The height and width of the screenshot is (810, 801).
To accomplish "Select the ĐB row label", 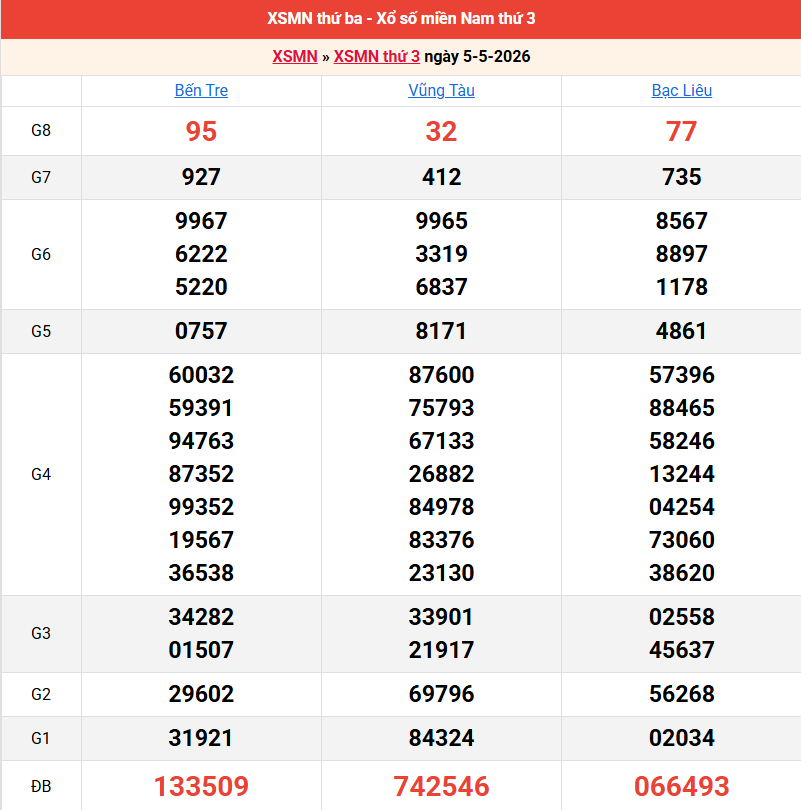I will click(x=41, y=786).
